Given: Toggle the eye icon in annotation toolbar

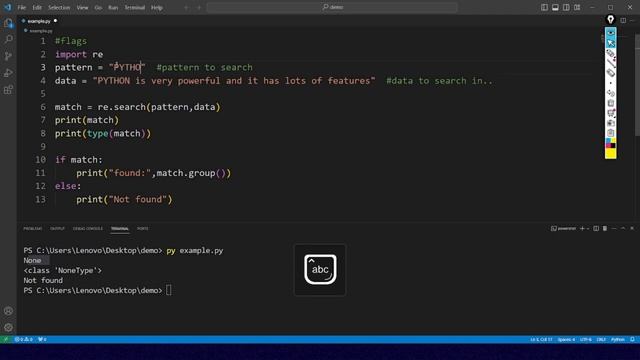Looking at the screenshot, I should (x=611, y=33).
